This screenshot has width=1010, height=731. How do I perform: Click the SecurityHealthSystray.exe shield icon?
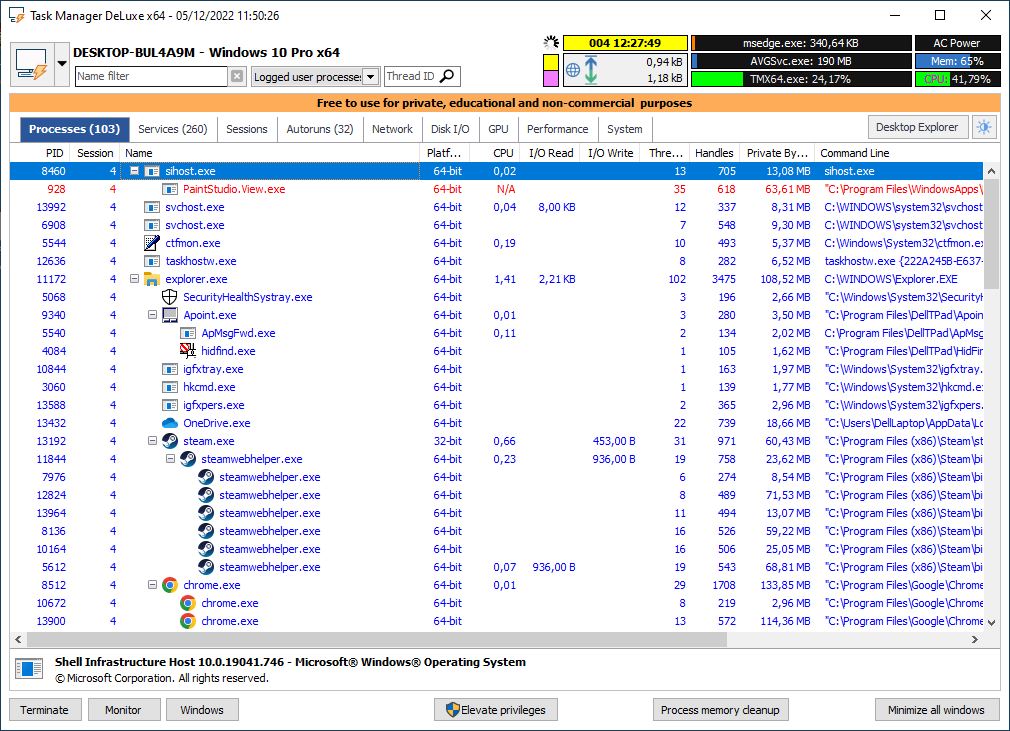(169, 297)
